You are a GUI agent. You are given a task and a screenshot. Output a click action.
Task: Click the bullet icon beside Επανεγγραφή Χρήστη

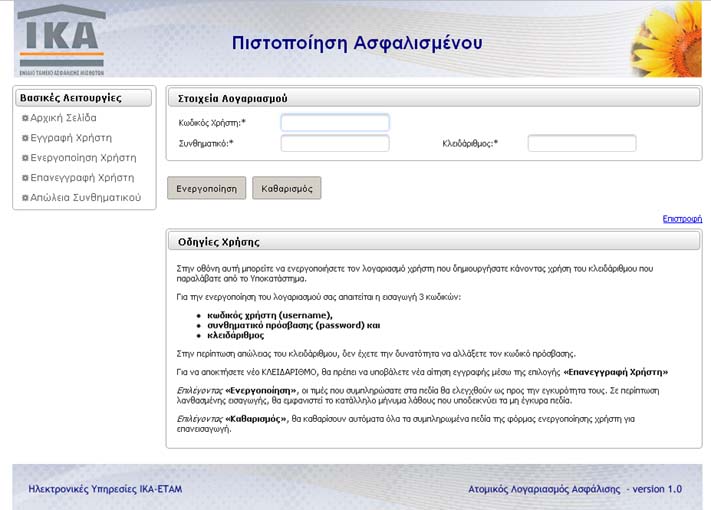coord(25,178)
